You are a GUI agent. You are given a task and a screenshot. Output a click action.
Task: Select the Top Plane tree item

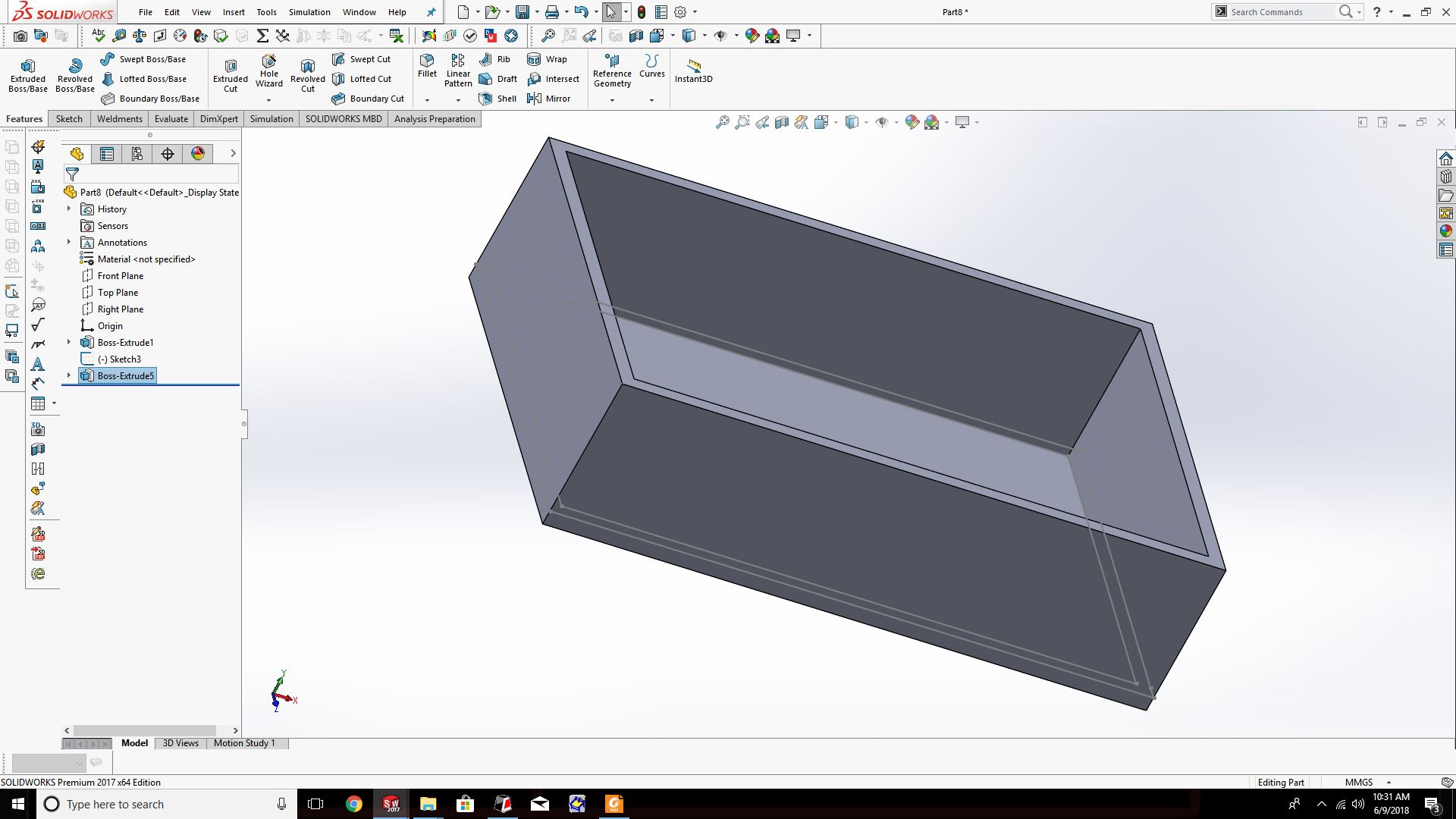point(118,293)
